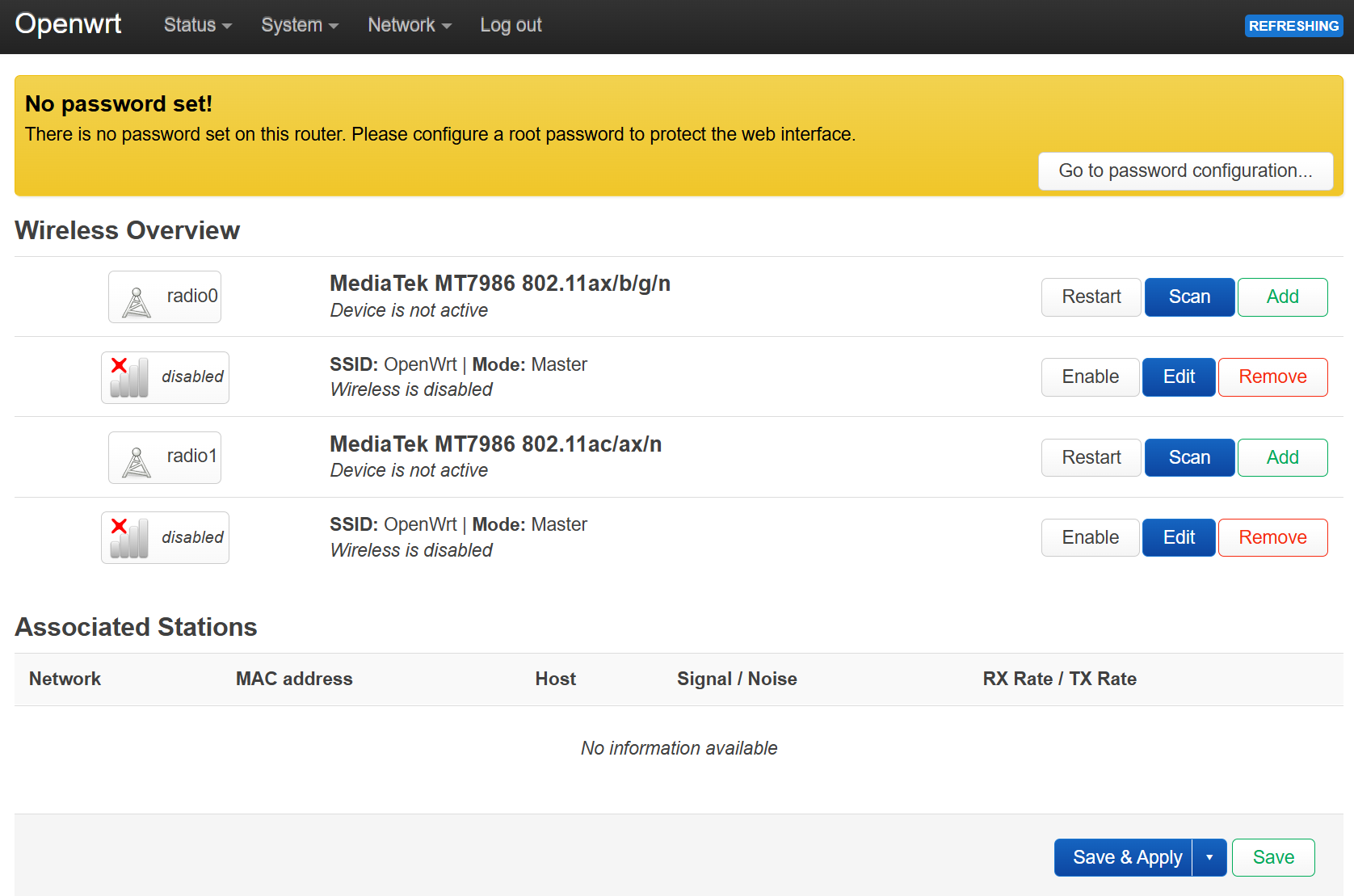
Task: Edit the radio0 OpenWrt SSID network
Action: pyautogui.click(x=1179, y=377)
